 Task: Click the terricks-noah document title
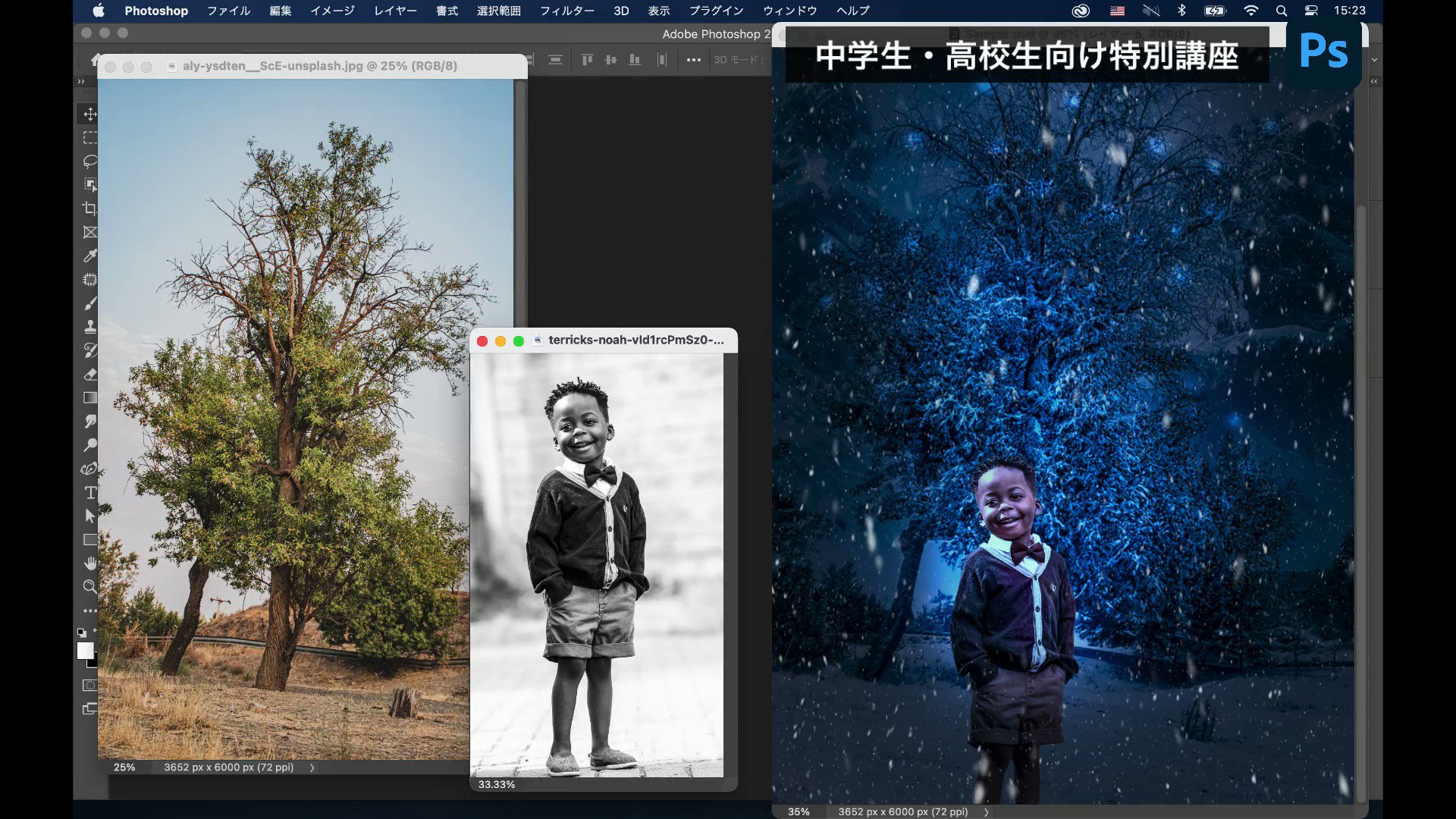pyautogui.click(x=635, y=340)
